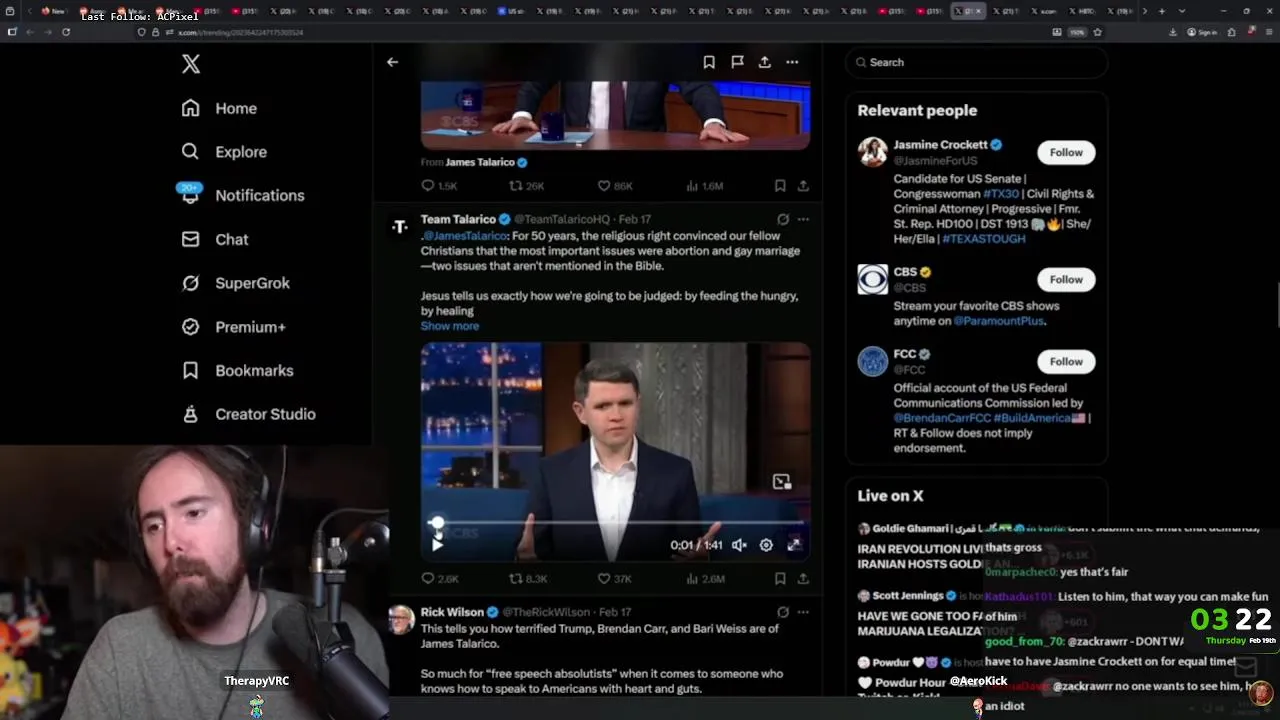This screenshot has width=1280, height=720.
Task: Open SuperGrok
Action: [x=235, y=283]
